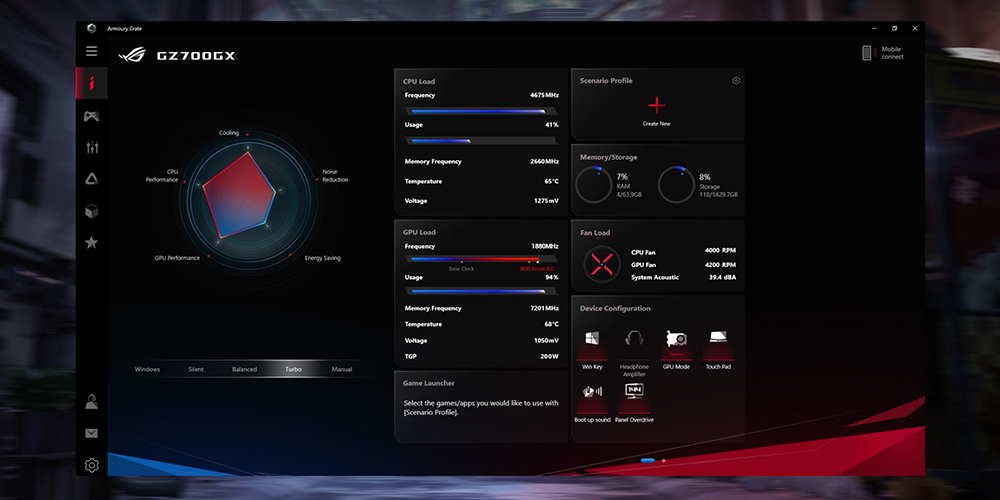Go to second dashboard page dot
The height and width of the screenshot is (500, 1000).
coord(664,460)
